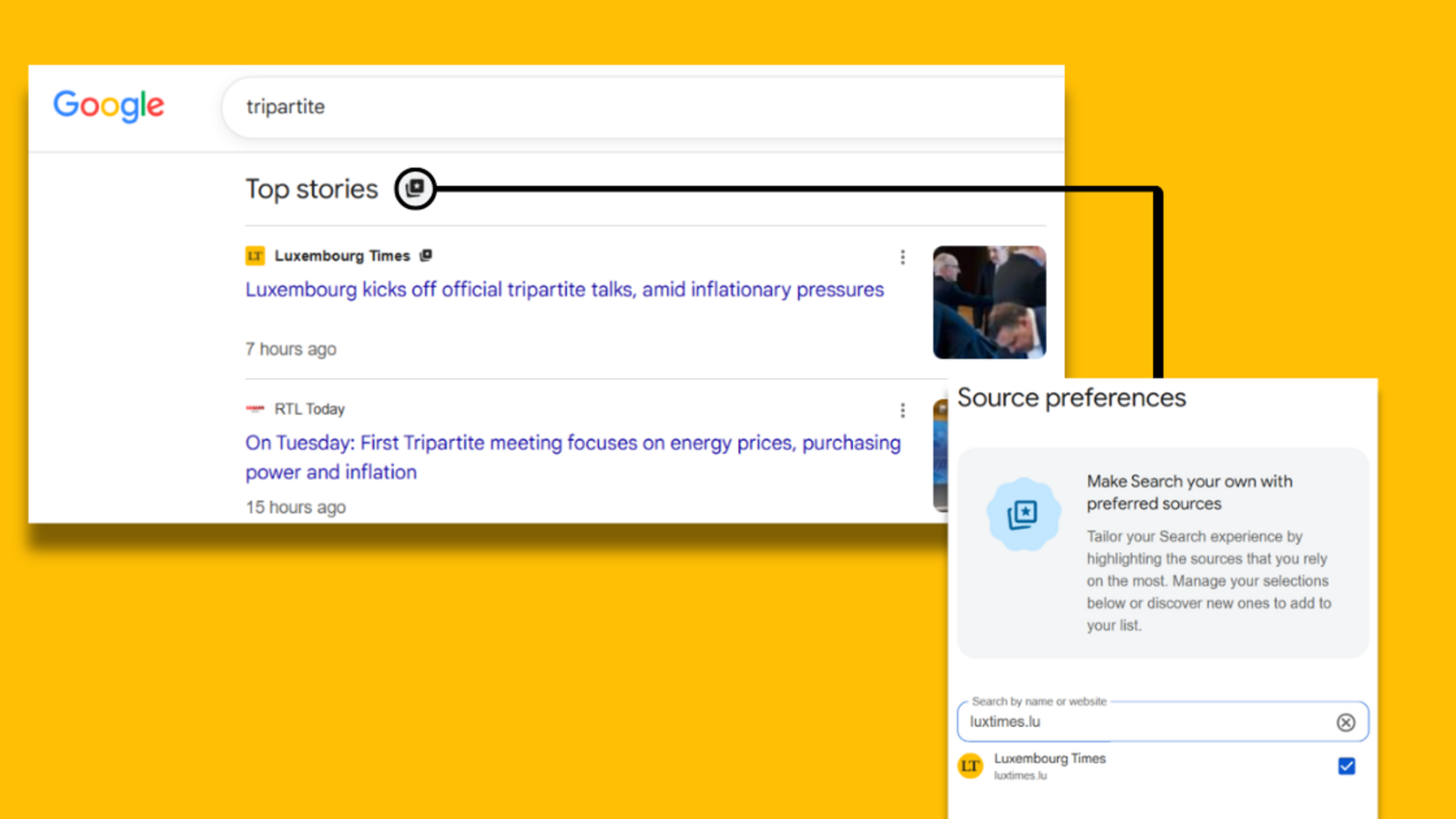Open more options for RTL Today story
1456x819 pixels.
click(x=903, y=410)
